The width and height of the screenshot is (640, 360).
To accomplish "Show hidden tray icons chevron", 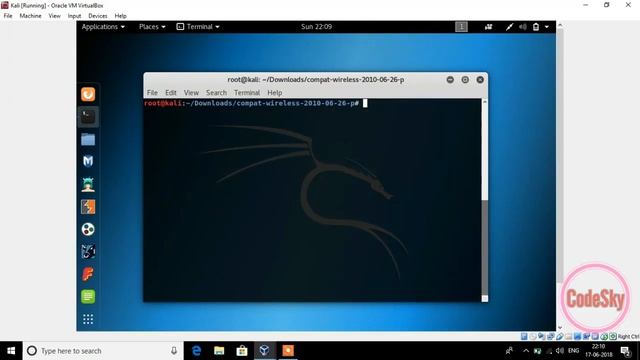I will click(x=526, y=351).
